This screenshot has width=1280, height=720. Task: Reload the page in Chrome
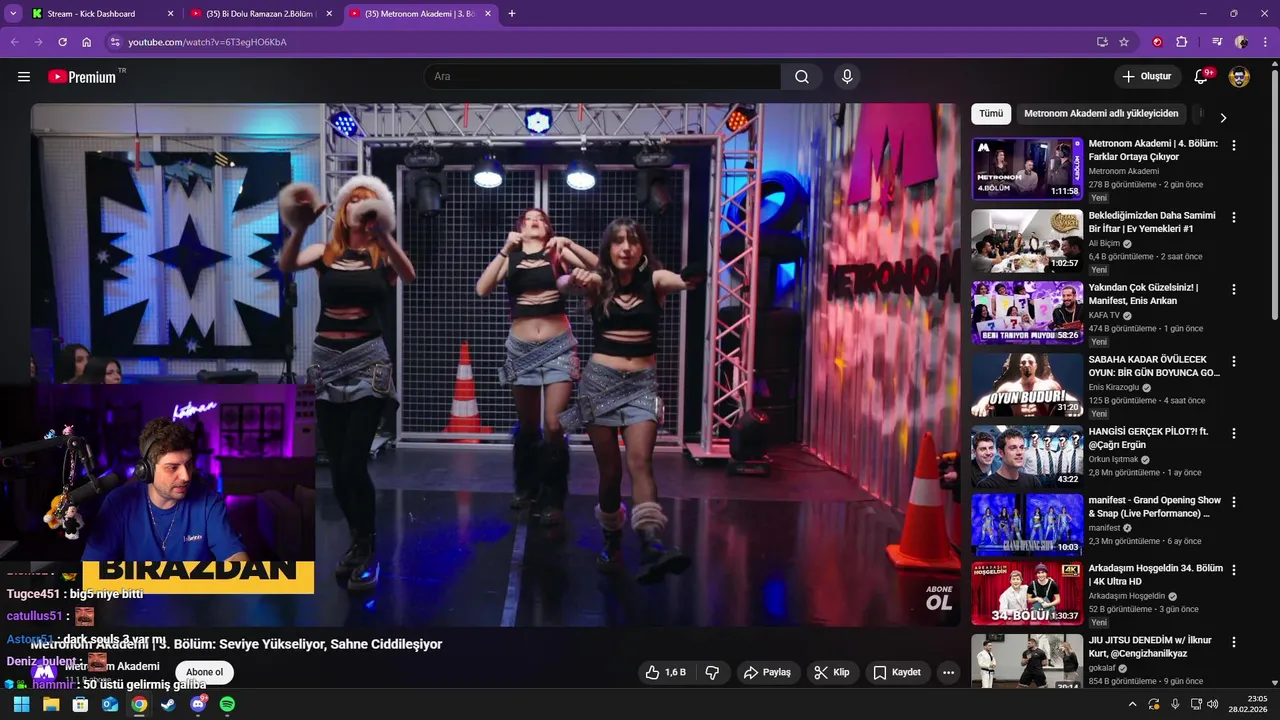click(x=62, y=42)
